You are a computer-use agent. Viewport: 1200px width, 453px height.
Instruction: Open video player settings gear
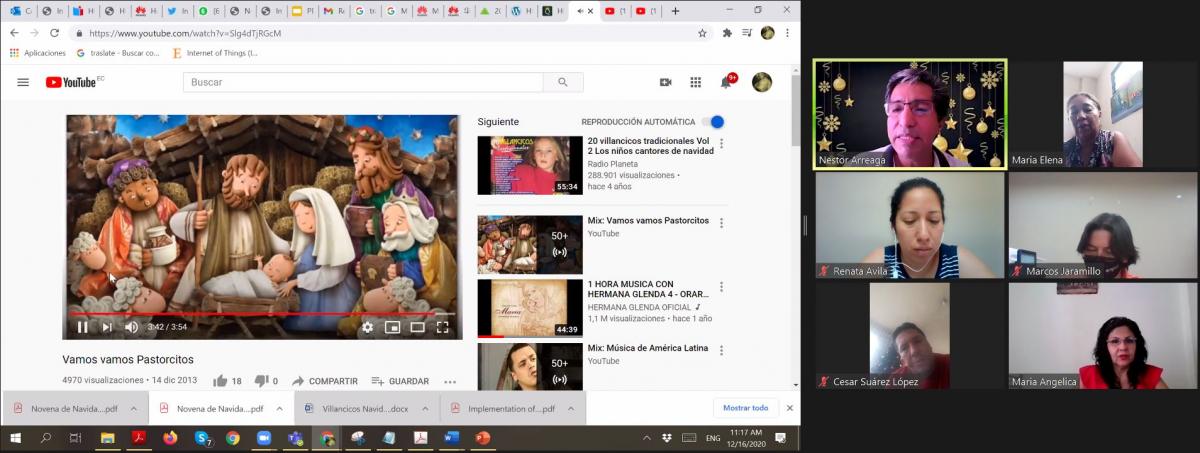(367, 327)
